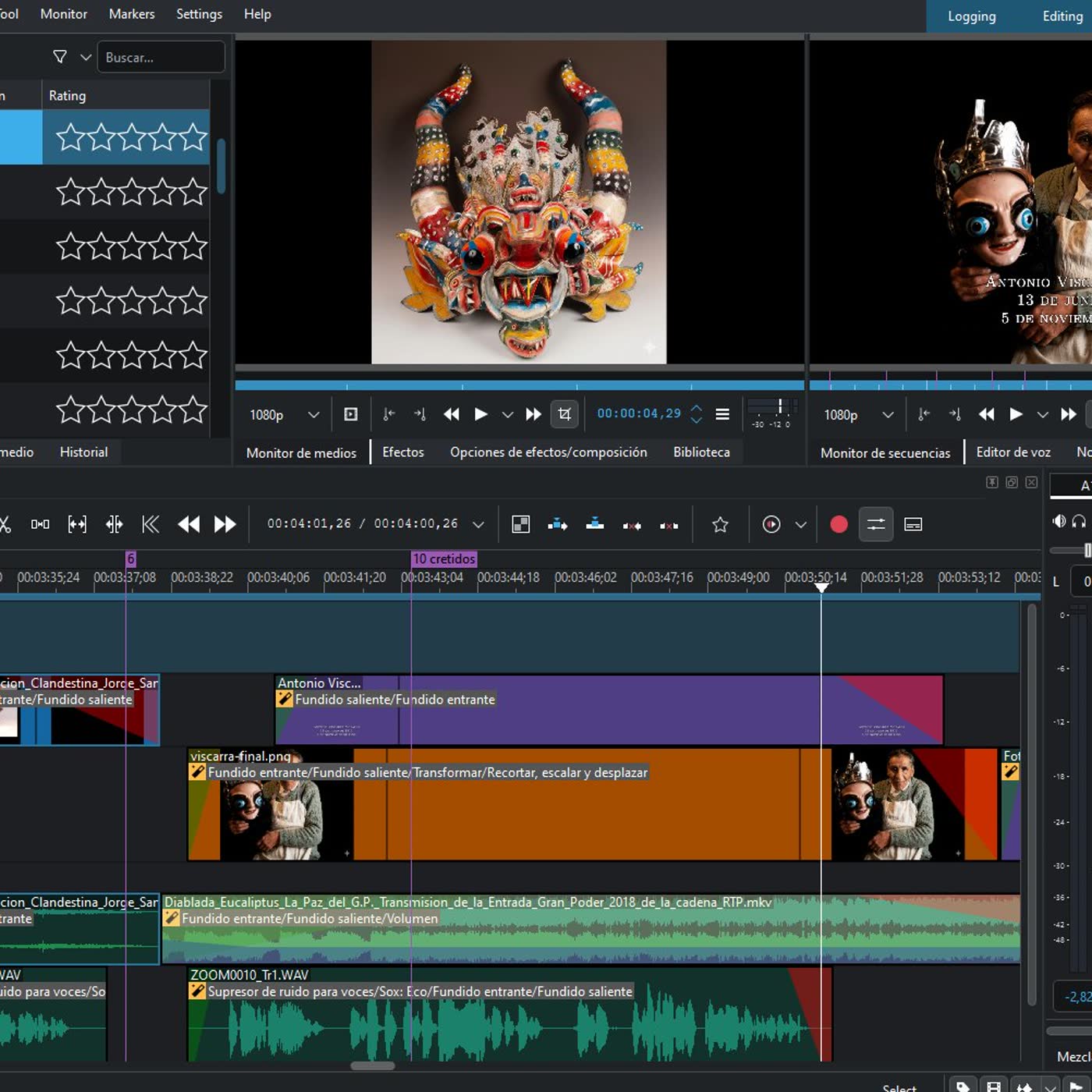Viewport: 1092px width, 1092px height.
Task: Select the slip tool in timeline toolbar
Action: (x=77, y=524)
